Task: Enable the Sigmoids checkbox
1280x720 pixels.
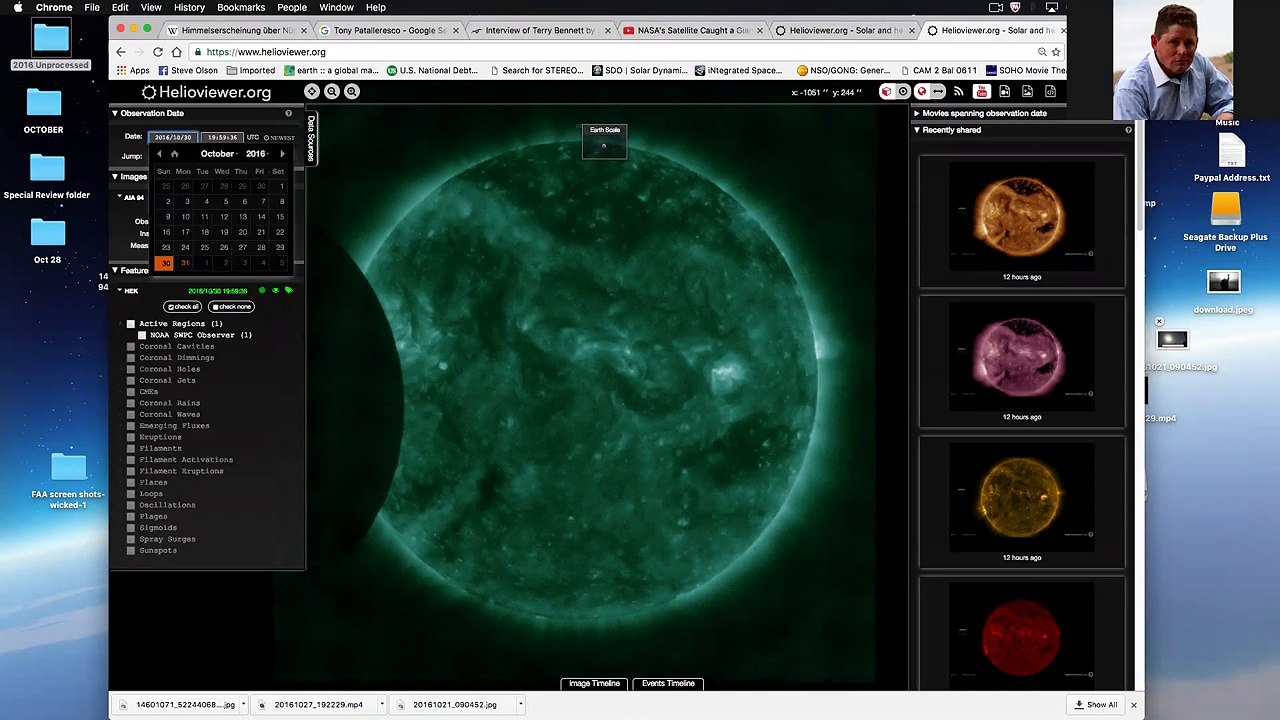Action: (131, 528)
